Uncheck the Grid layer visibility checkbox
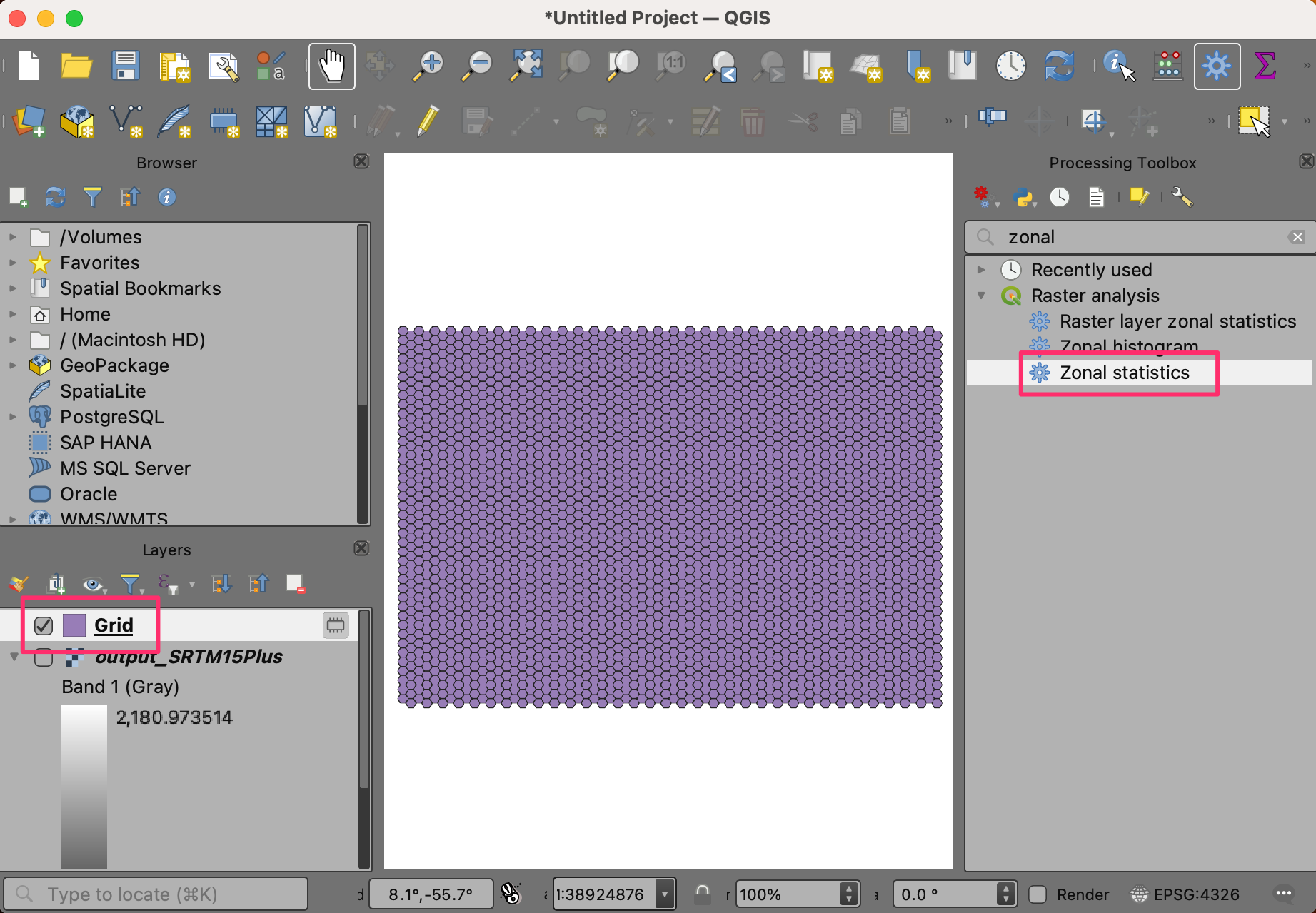This screenshot has height=913, width=1316. click(44, 626)
